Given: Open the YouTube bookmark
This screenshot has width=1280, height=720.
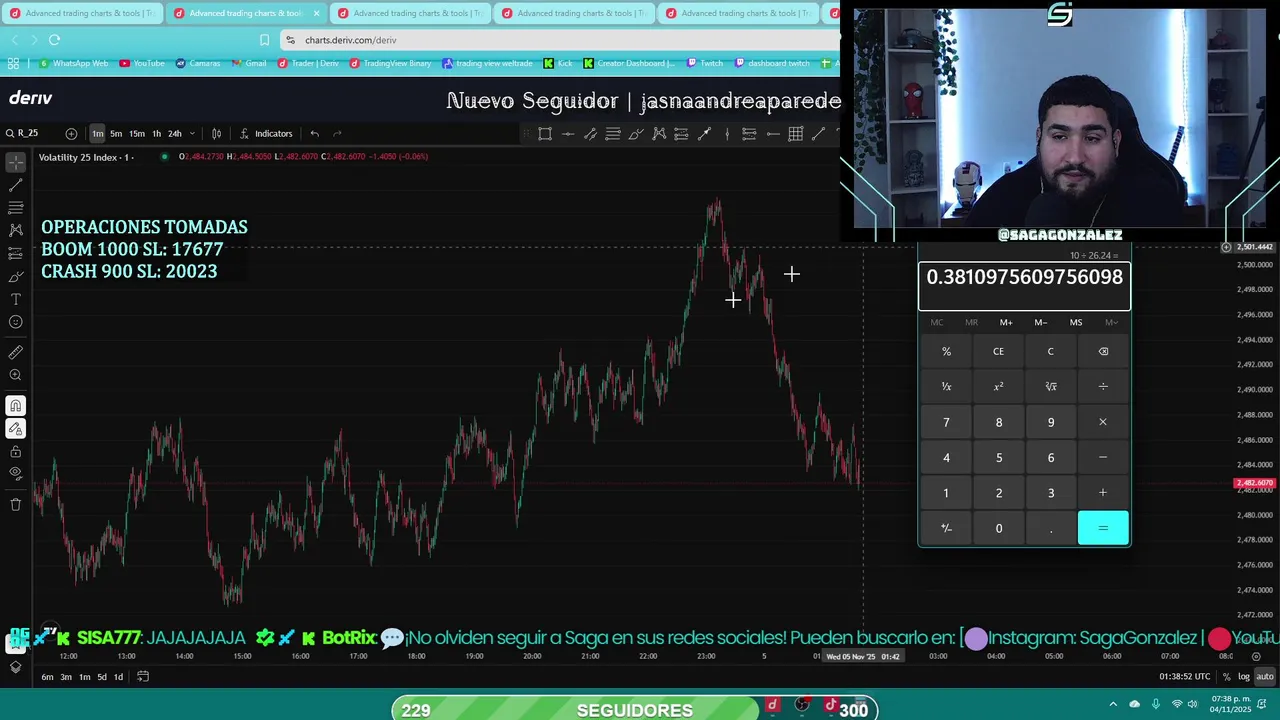Looking at the screenshot, I should point(142,63).
